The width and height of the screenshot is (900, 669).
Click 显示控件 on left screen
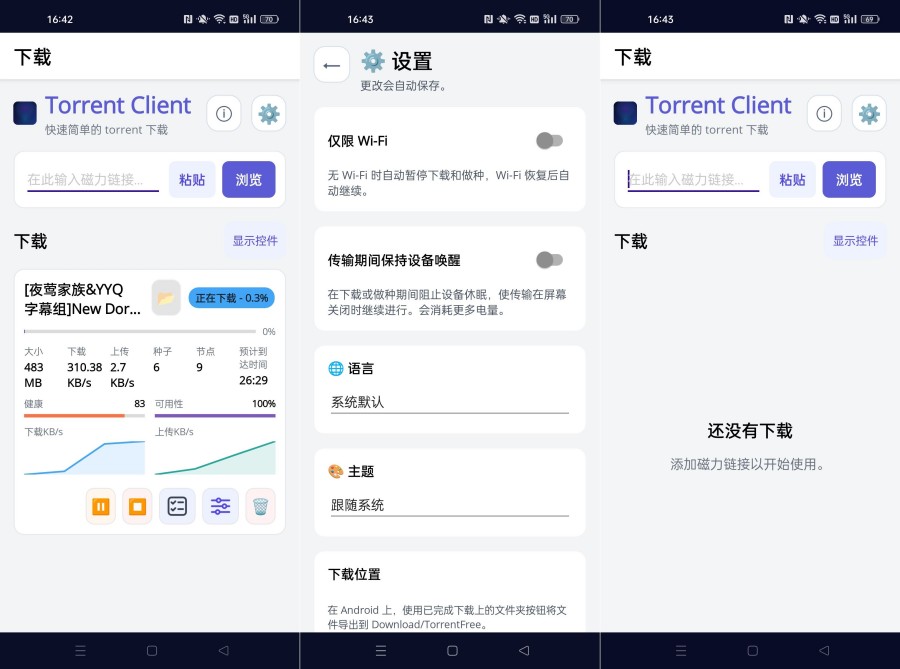[x=255, y=240]
